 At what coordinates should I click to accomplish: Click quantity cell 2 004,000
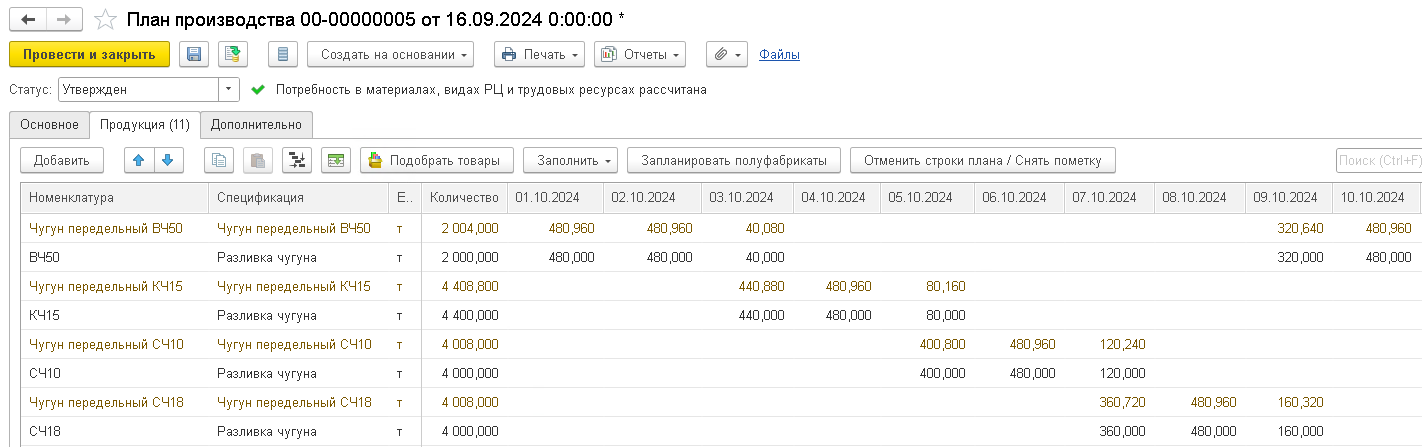tap(464, 228)
